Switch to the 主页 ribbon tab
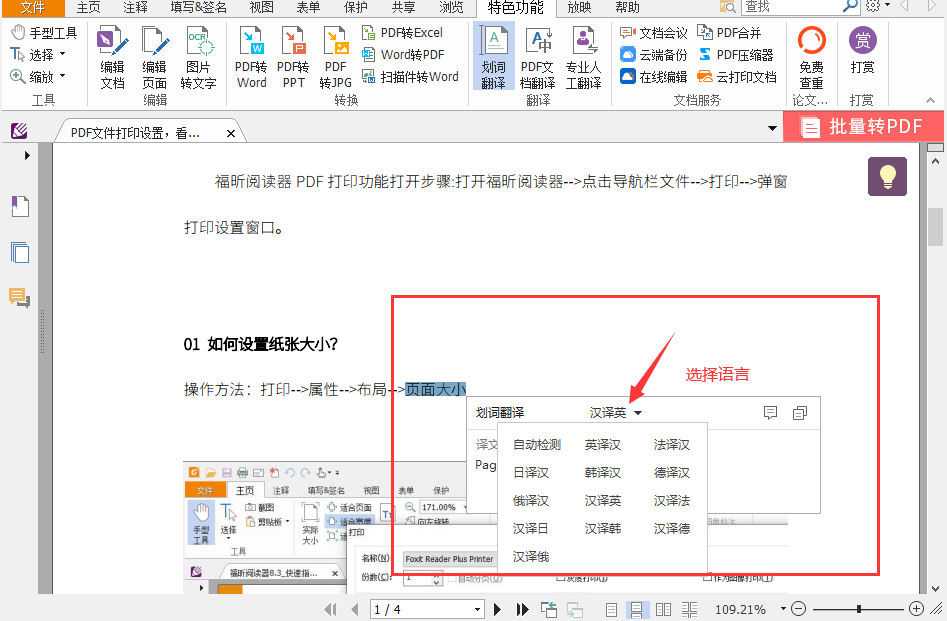The width and height of the screenshot is (947, 621). coord(88,8)
